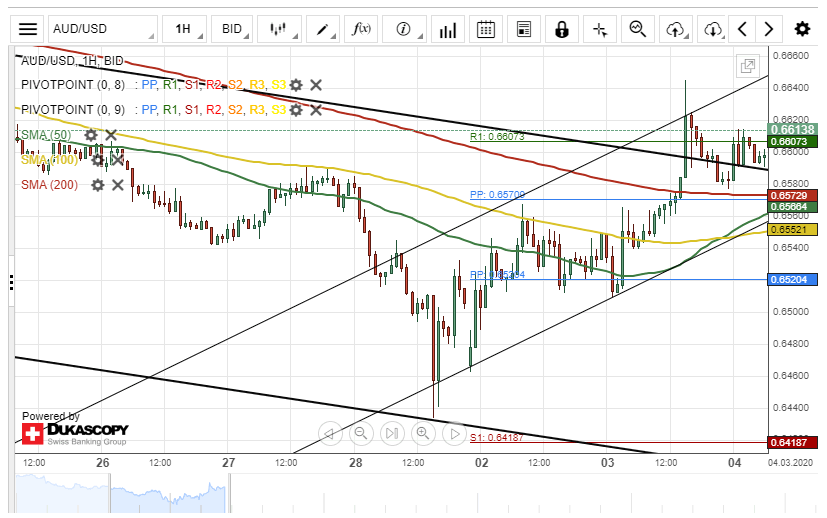The height and width of the screenshot is (518, 827).
Task: Click the 0.66073 R1 price tag
Action: click(x=793, y=141)
